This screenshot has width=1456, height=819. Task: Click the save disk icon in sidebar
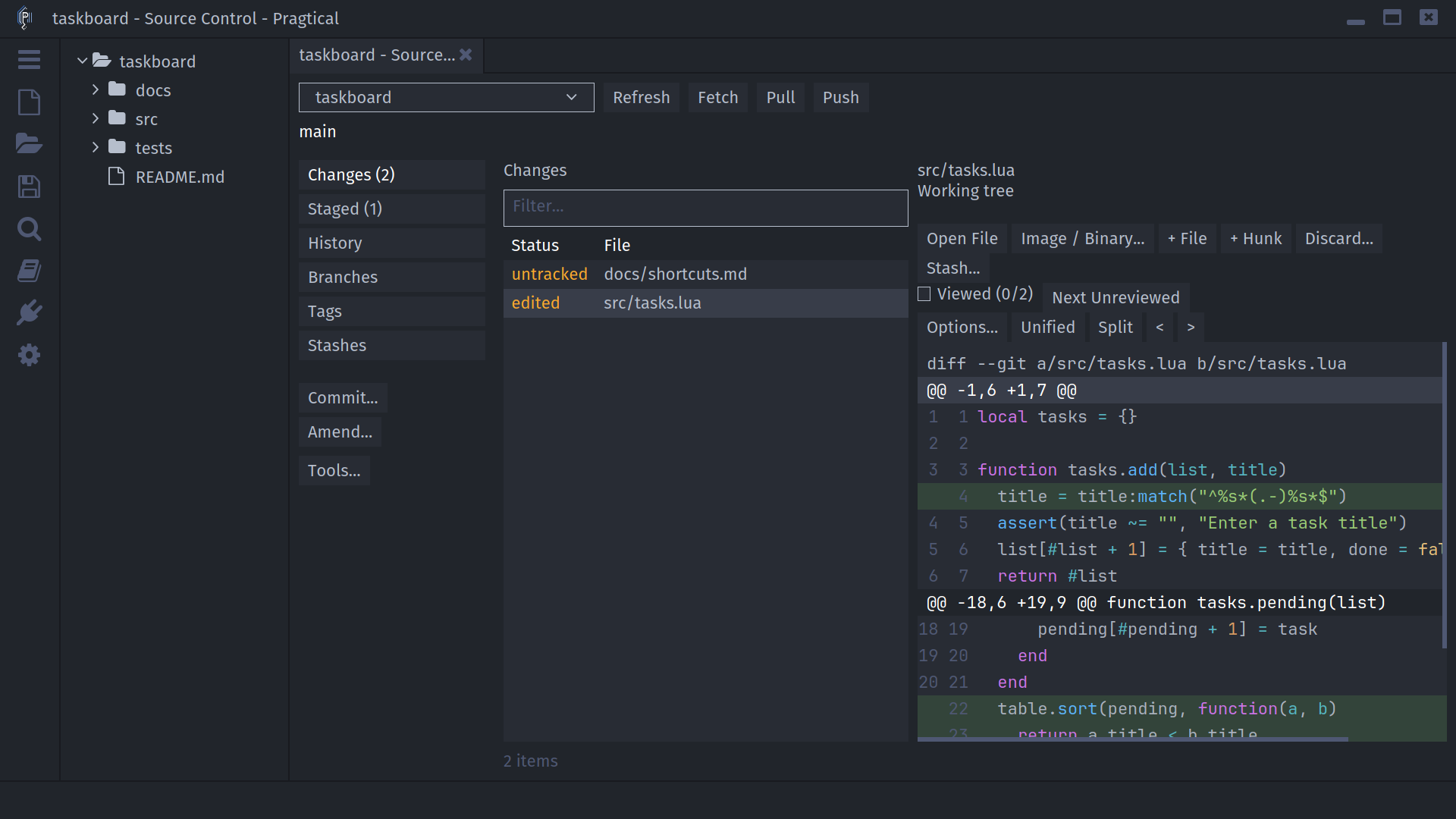29,187
